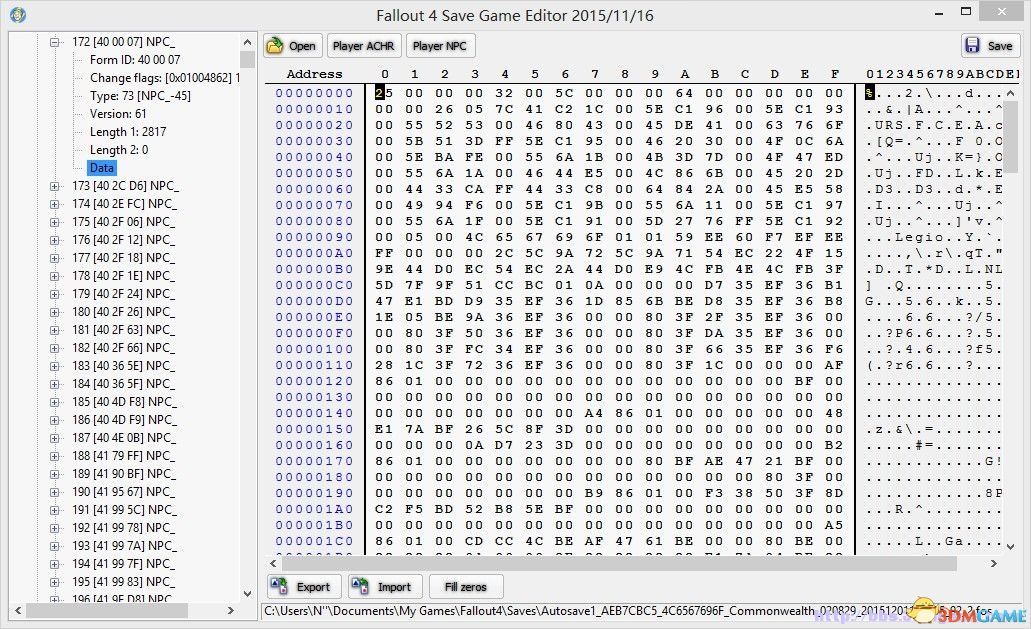Click the highlighted first byte 25
The height and width of the screenshot is (629, 1031).
click(384, 93)
